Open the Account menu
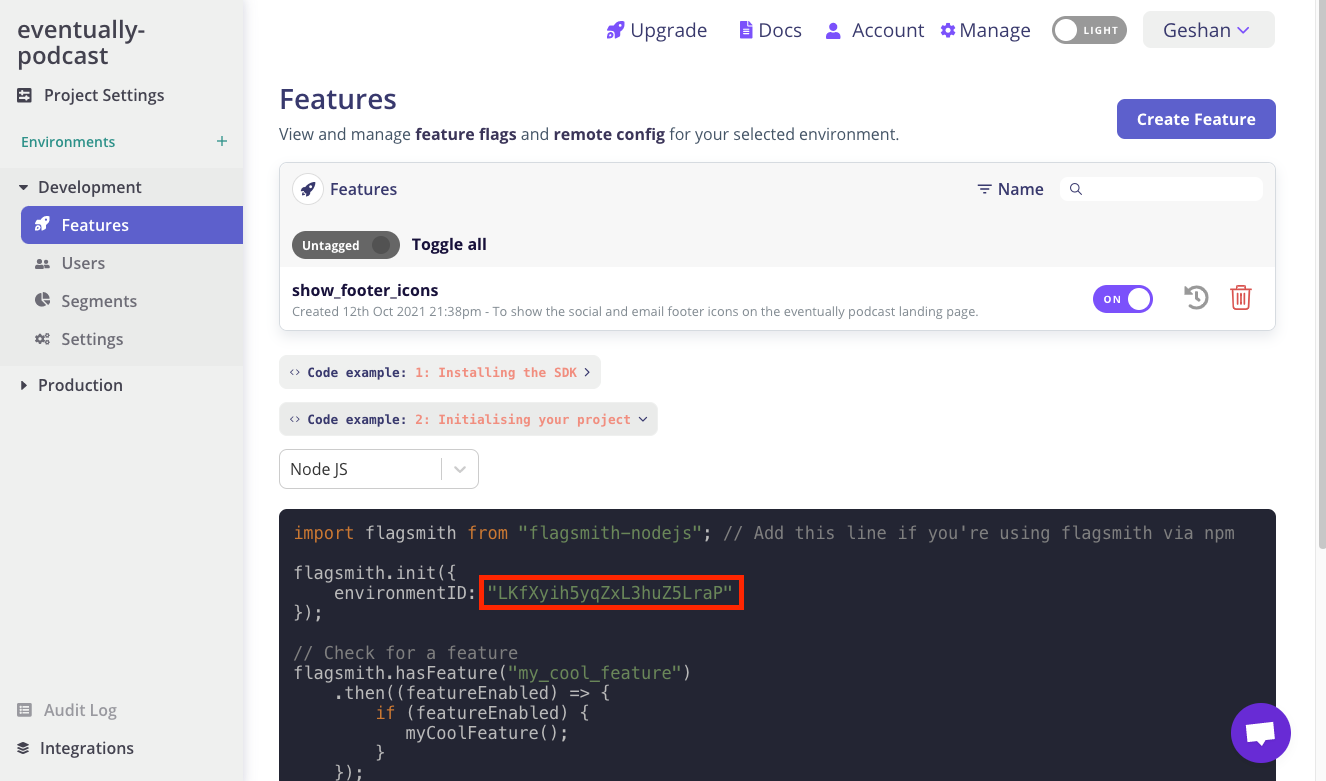1326x781 pixels. tap(874, 29)
